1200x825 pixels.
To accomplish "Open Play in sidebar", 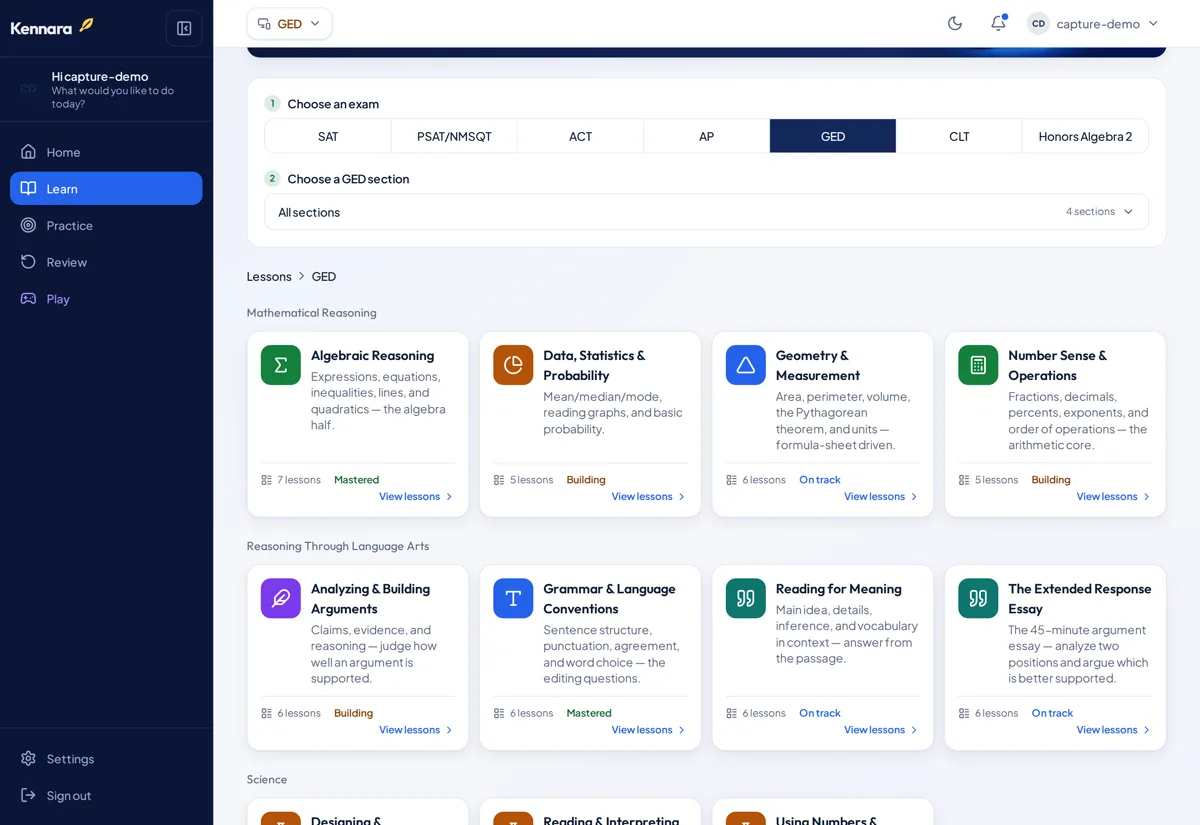I will click(x=106, y=298).
